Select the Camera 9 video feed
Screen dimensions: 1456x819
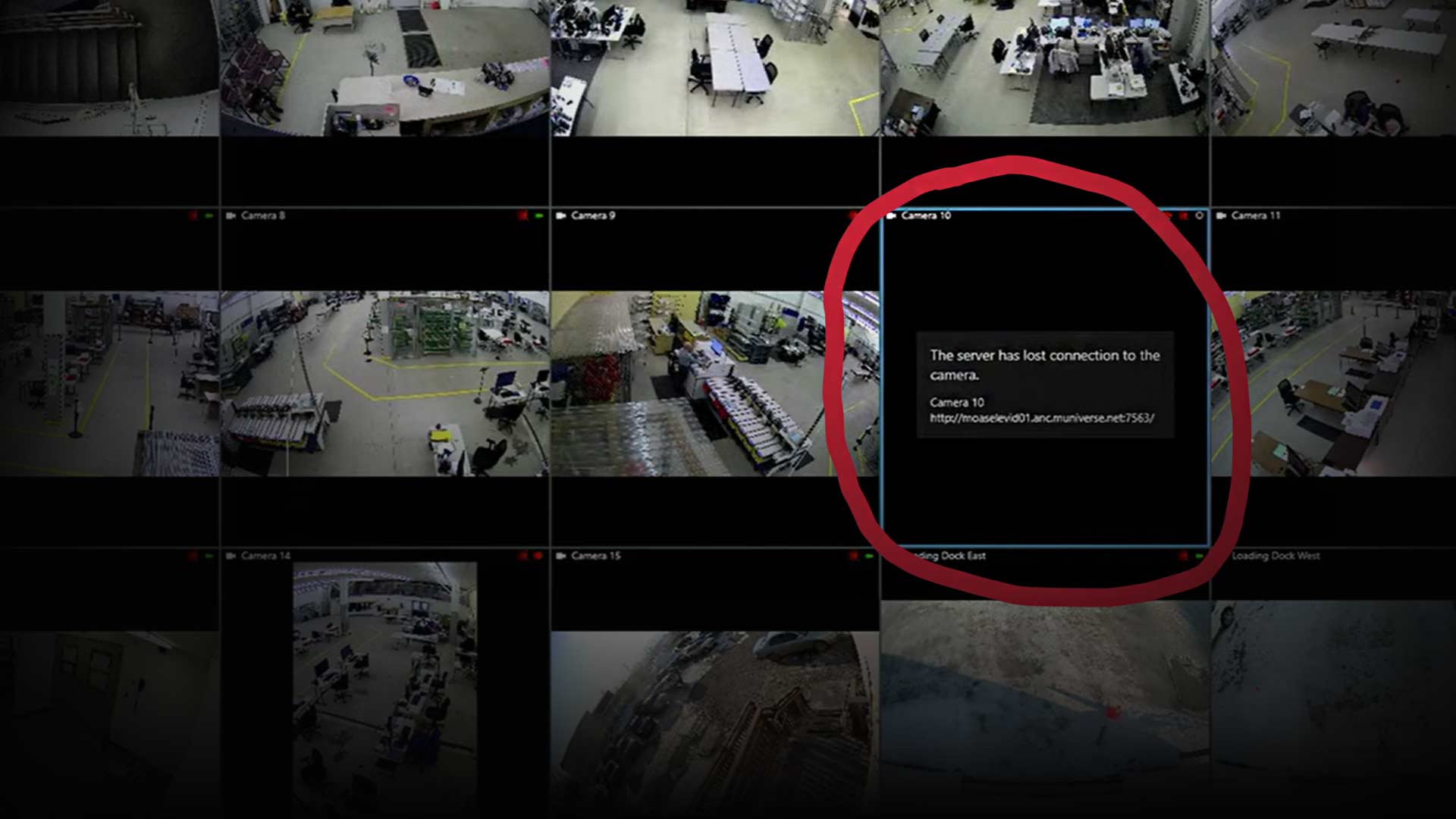click(714, 384)
